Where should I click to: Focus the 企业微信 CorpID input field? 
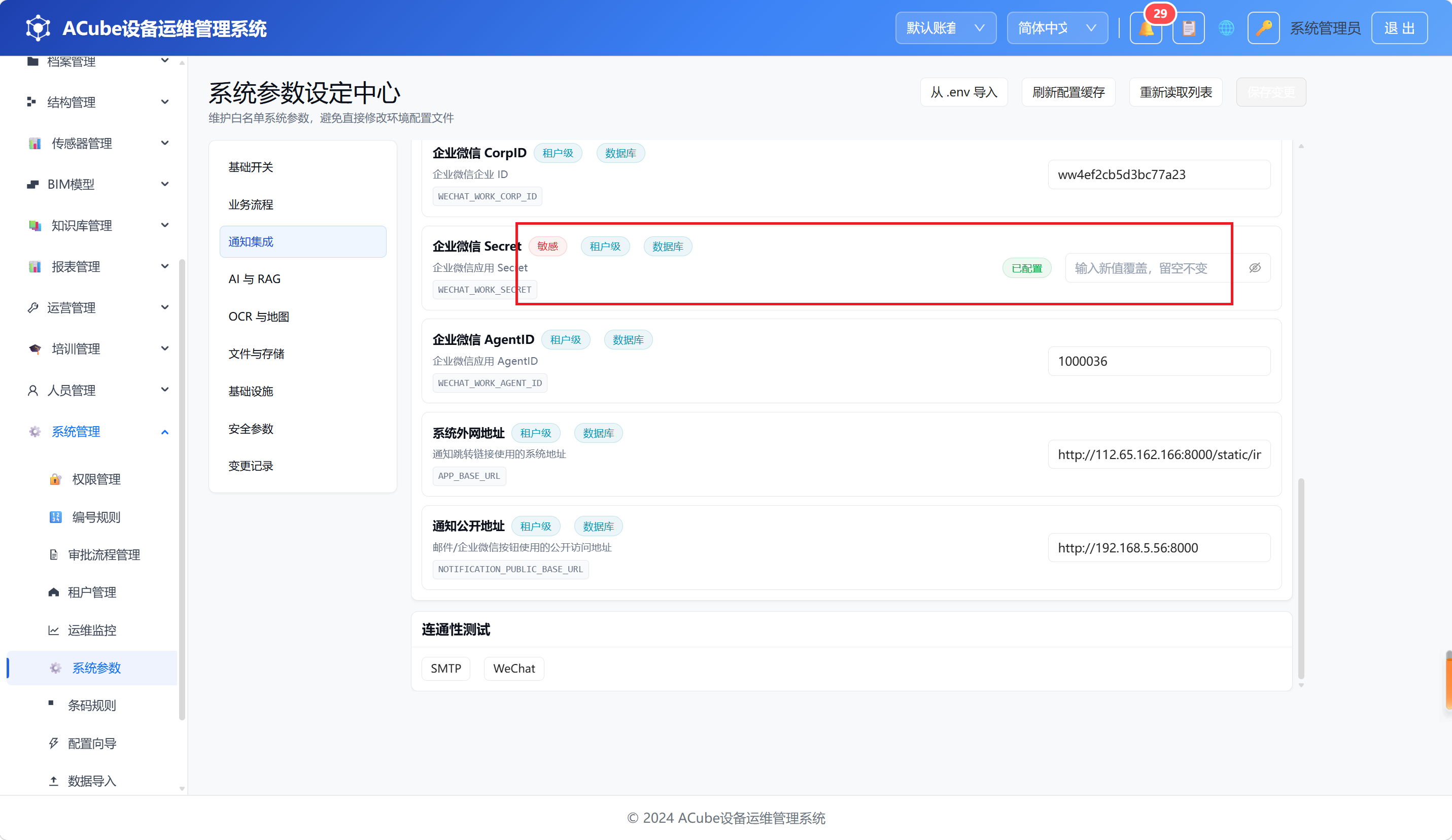coord(1159,174)
